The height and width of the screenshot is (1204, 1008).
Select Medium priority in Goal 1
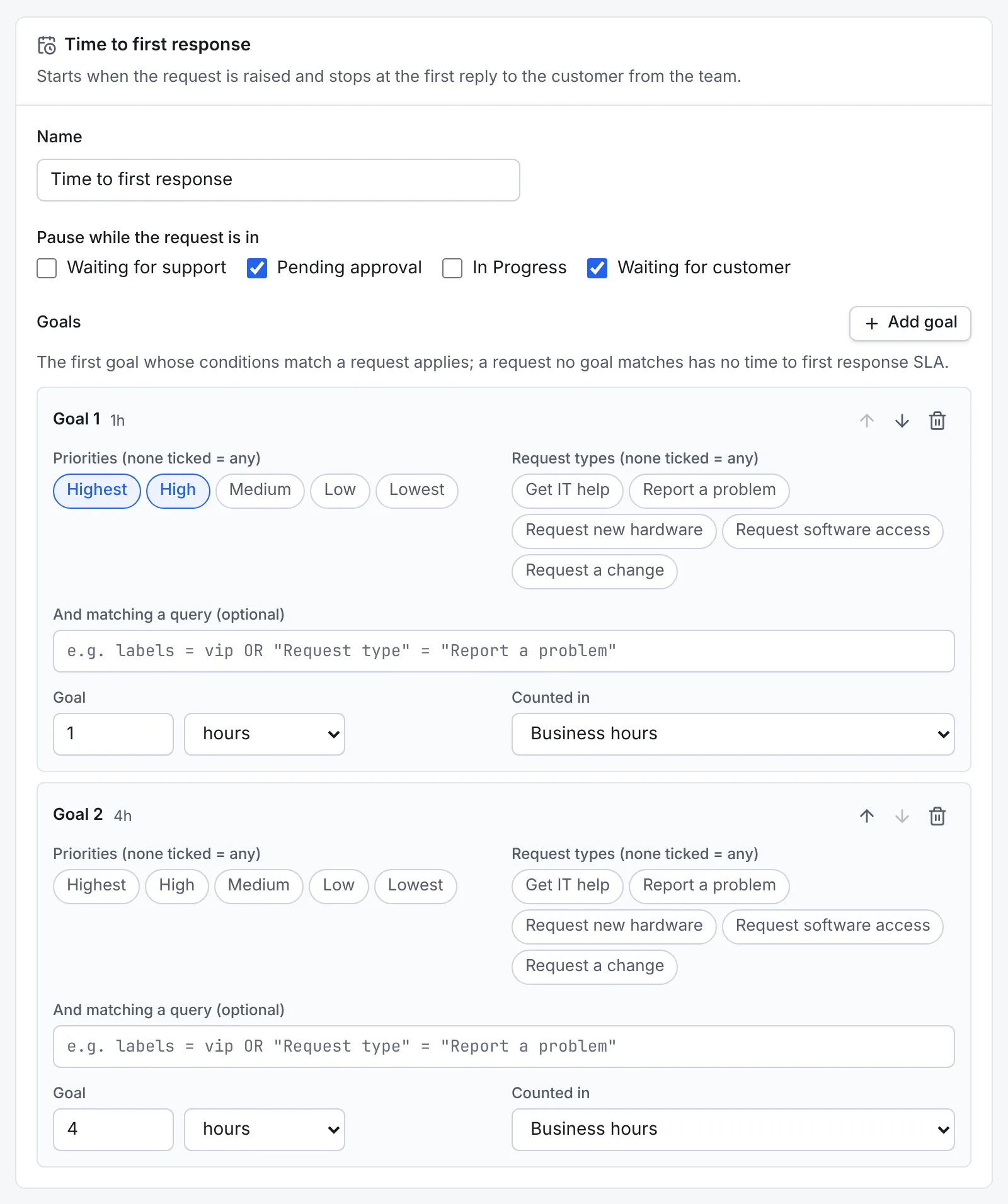point(260,491)
